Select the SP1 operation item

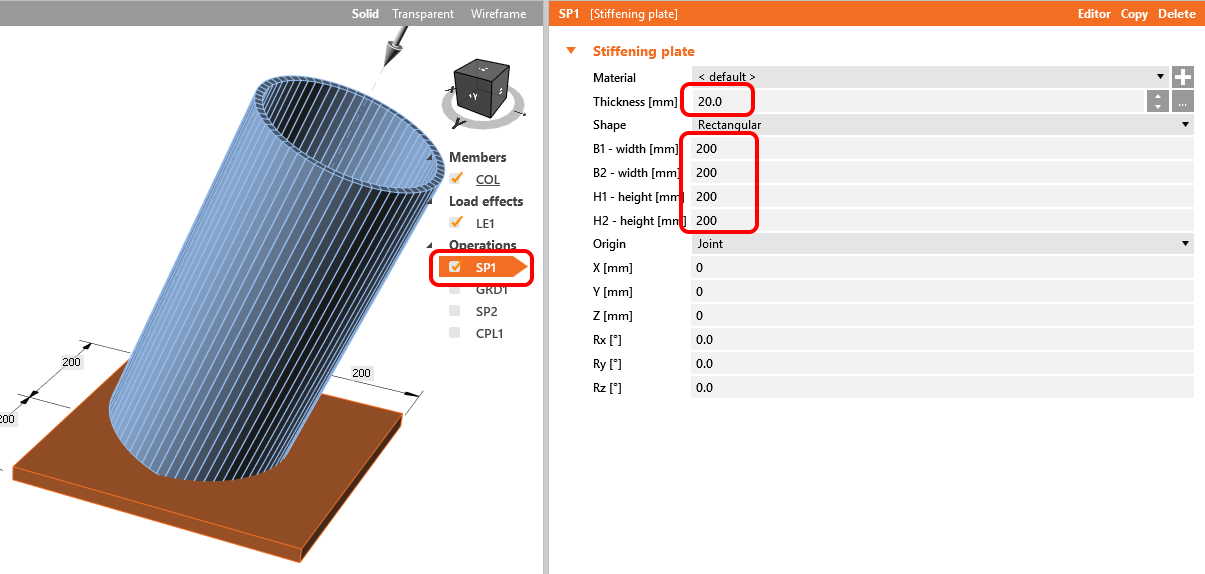486,267
